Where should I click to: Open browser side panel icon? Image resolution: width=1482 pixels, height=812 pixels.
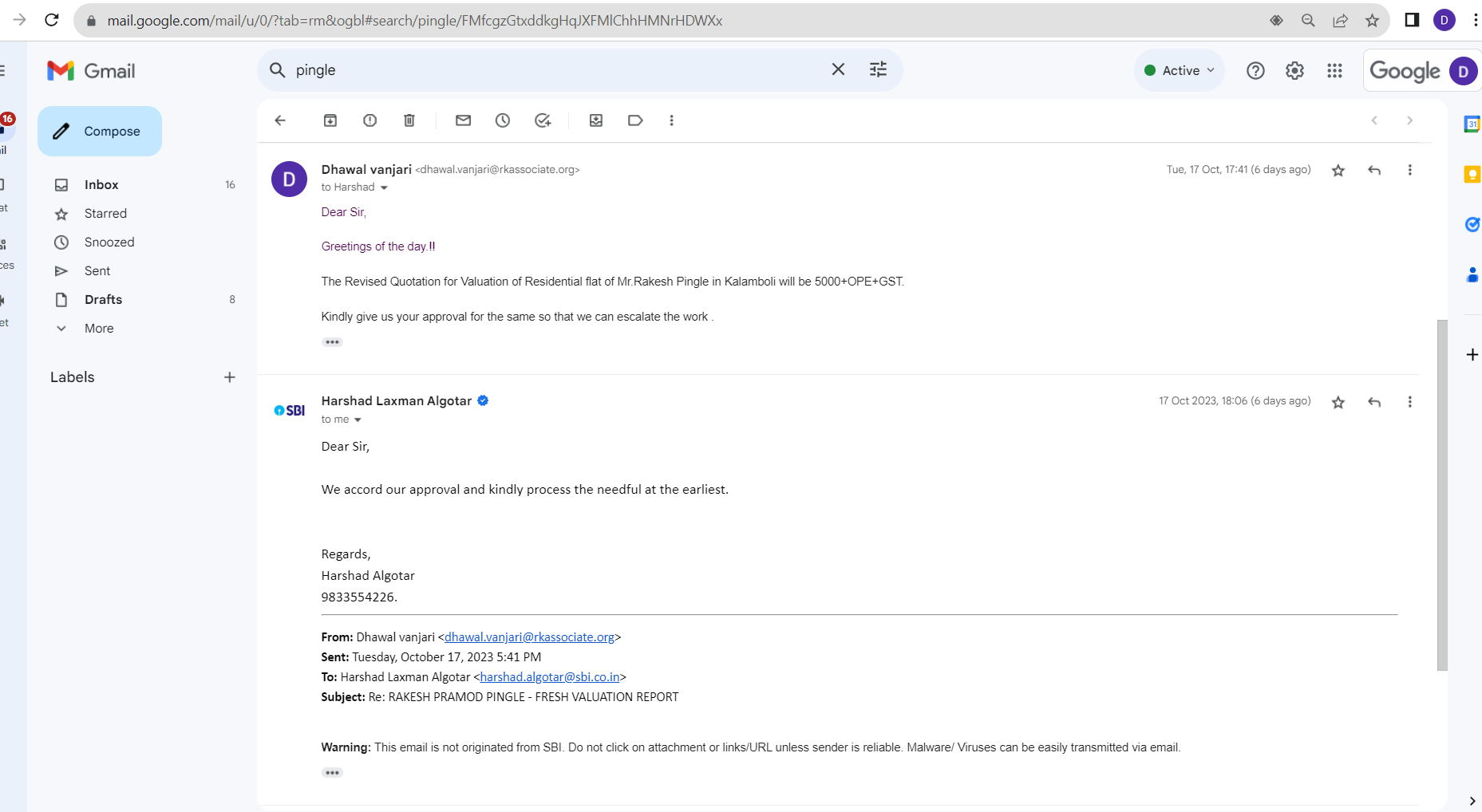(1412, 20)
